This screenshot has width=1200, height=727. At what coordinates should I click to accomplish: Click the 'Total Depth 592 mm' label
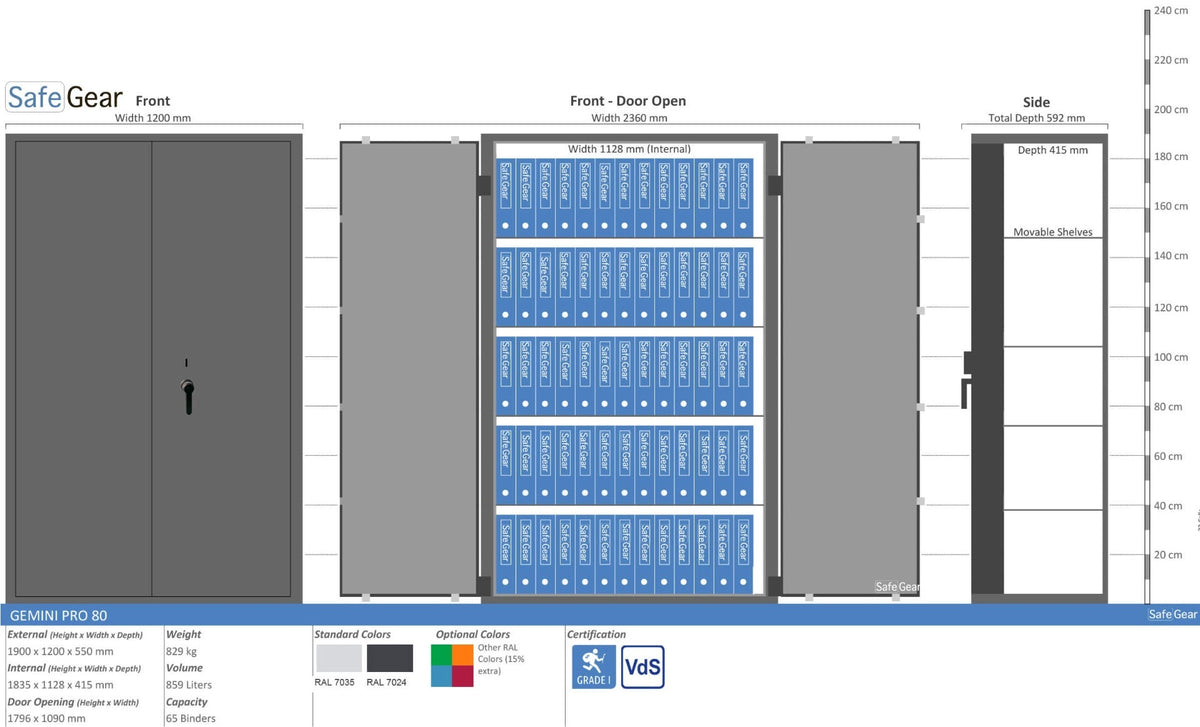click(1036, 118)
